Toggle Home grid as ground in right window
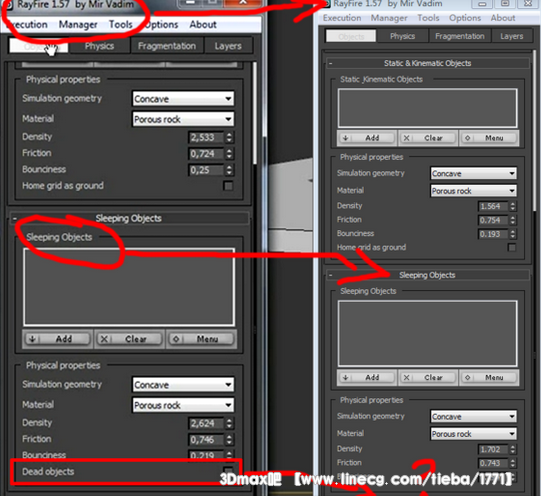The height and width of the screenshot is (496, 541). tap(512, 247)
